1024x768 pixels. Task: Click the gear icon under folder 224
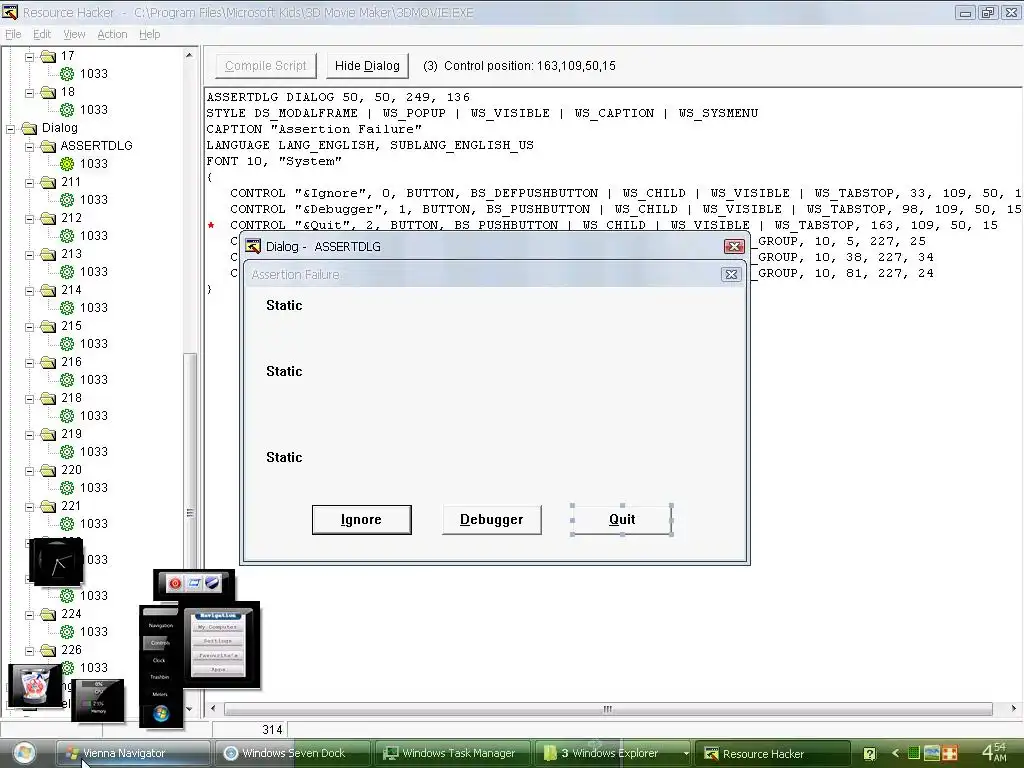[67, 632]
